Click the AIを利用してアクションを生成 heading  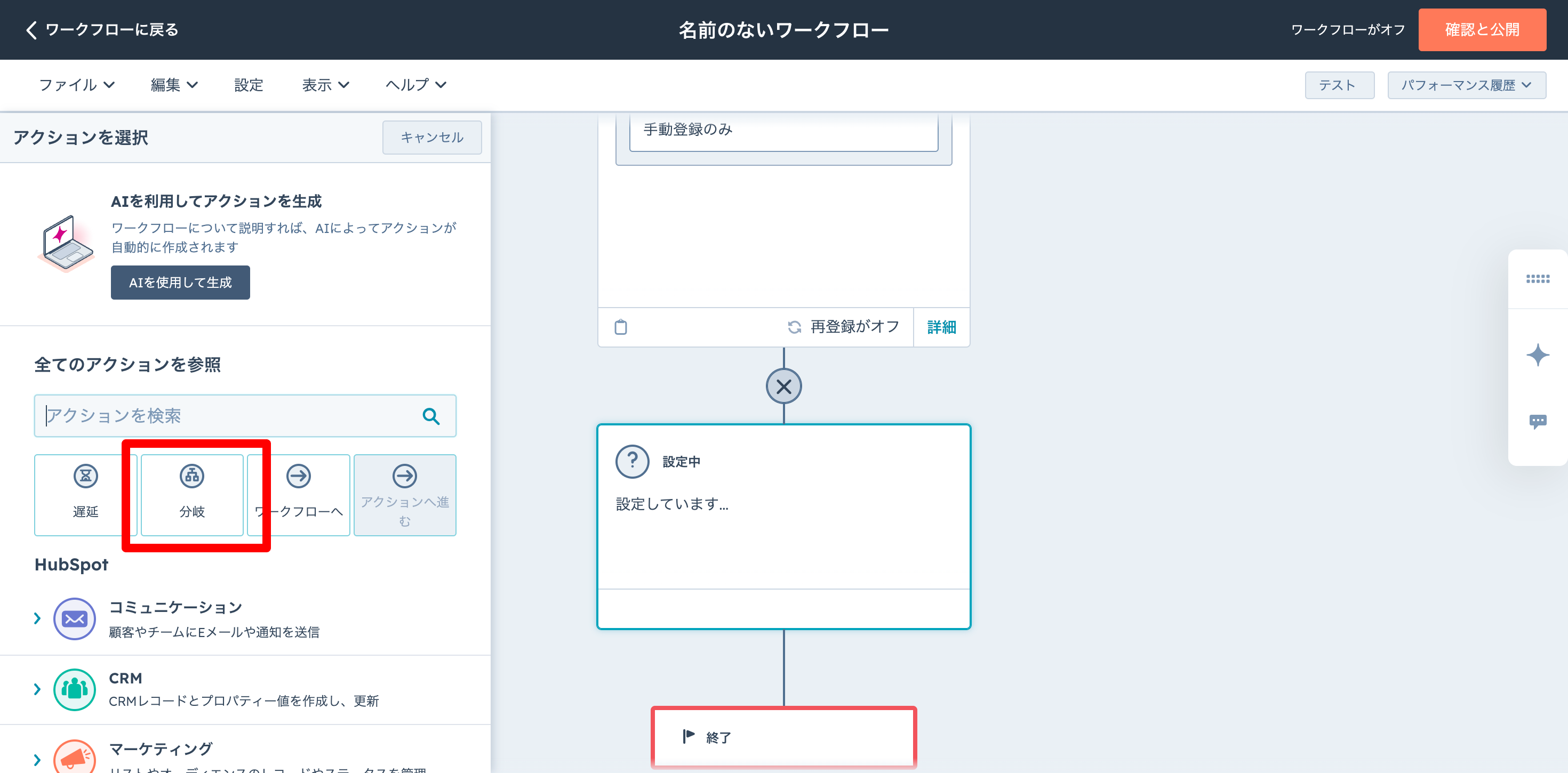[x=216, y=202]
